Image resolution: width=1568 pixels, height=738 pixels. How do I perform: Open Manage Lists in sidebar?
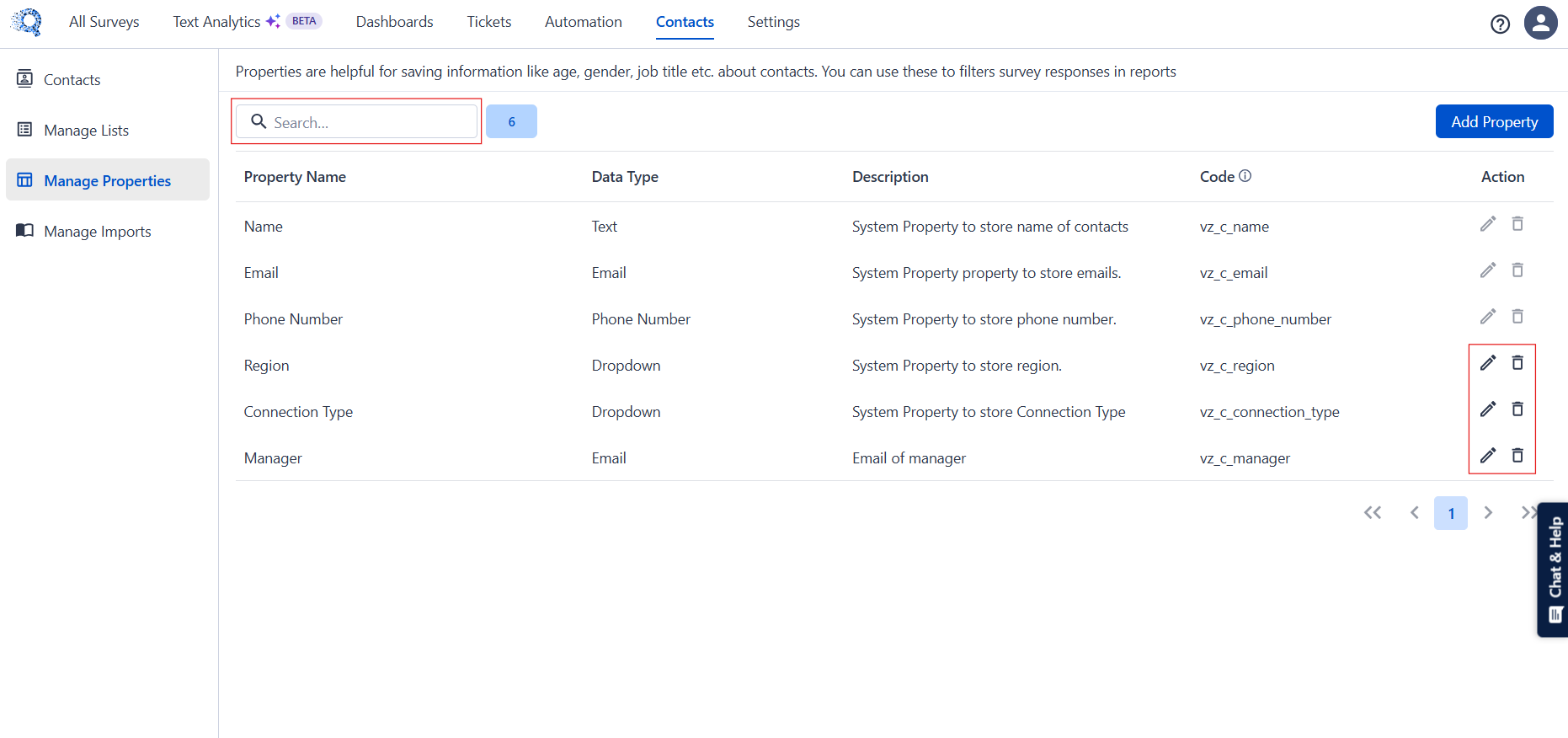pos(86,131)
